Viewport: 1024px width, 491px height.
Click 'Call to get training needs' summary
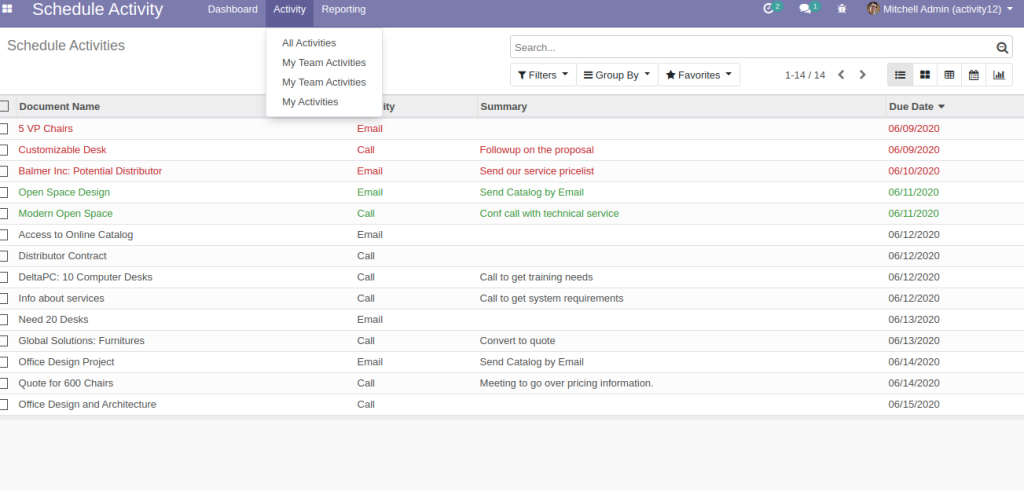click(x=536, y=277)
